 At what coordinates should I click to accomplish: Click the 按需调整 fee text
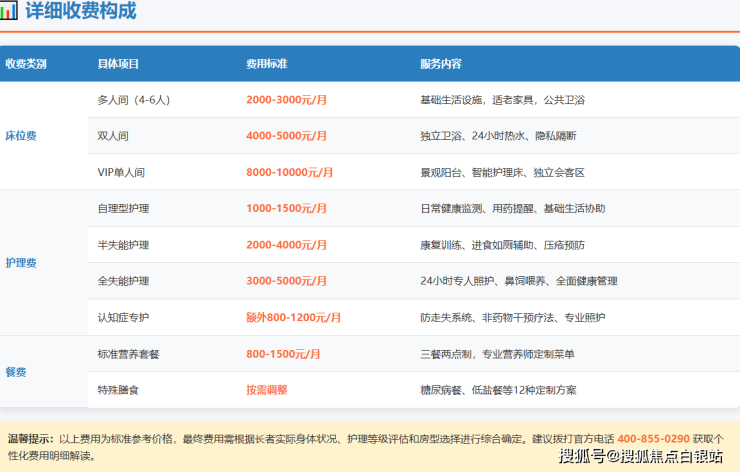point(266,390)
